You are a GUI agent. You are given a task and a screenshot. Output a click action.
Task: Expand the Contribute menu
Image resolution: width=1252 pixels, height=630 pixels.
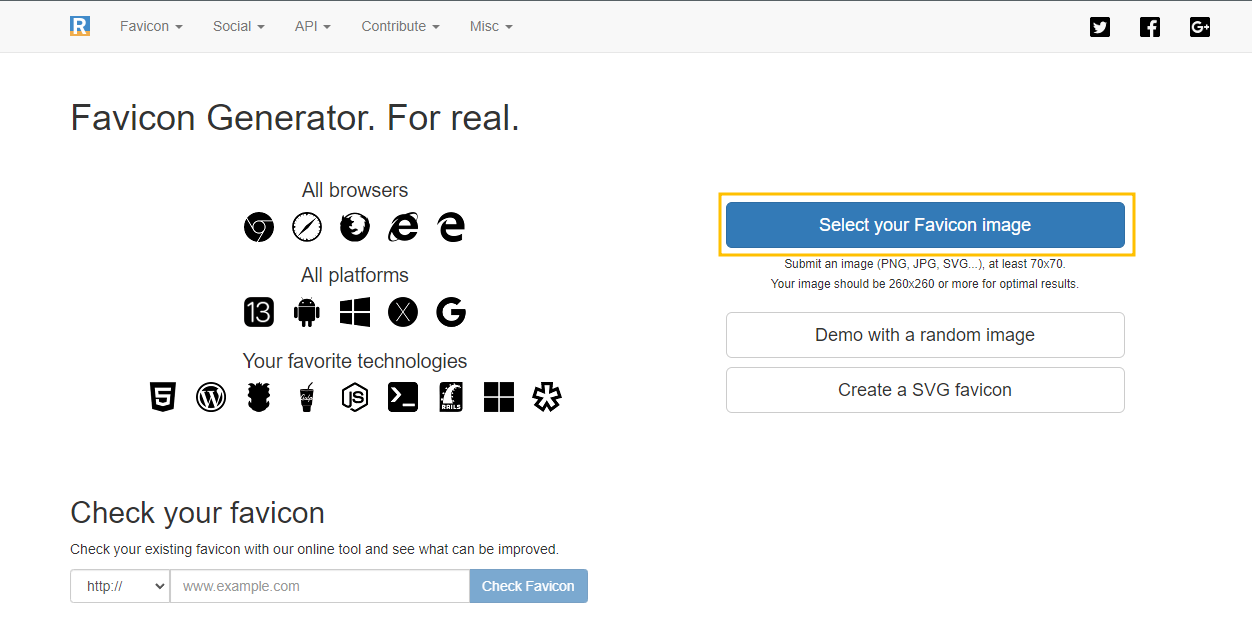400,26
